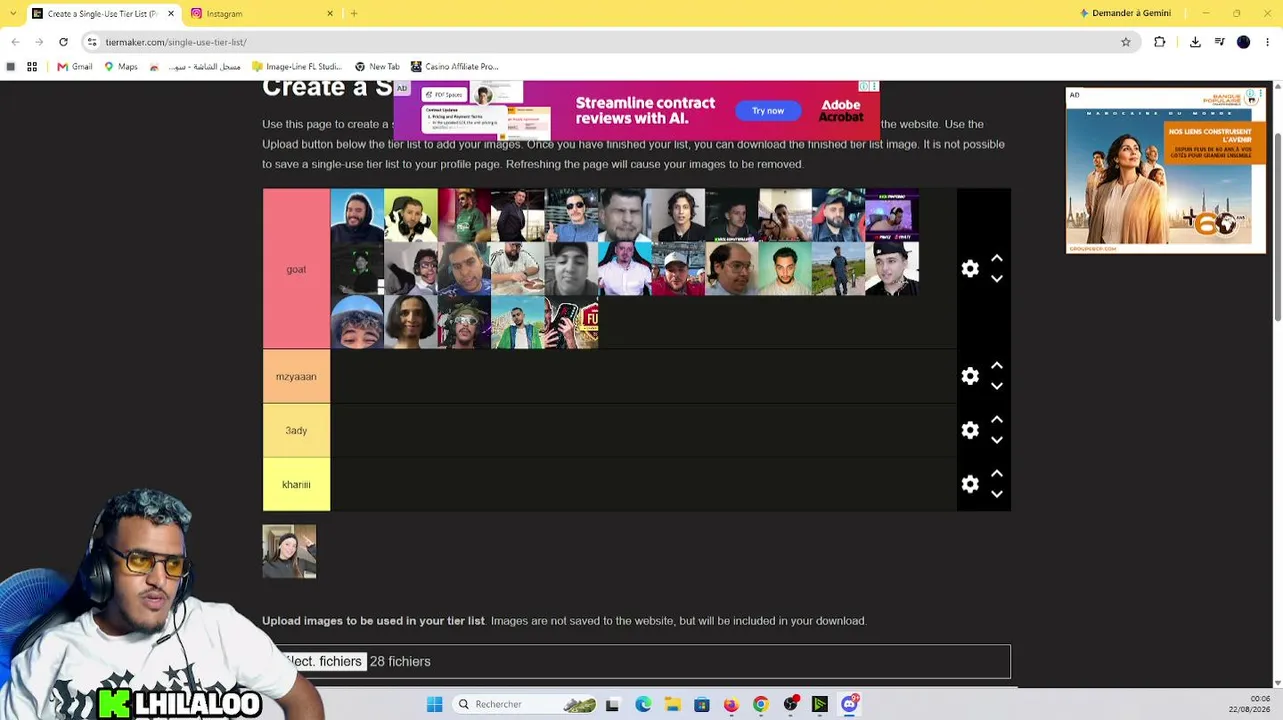Open the Chrome extensions menu

coord(1160,42)
